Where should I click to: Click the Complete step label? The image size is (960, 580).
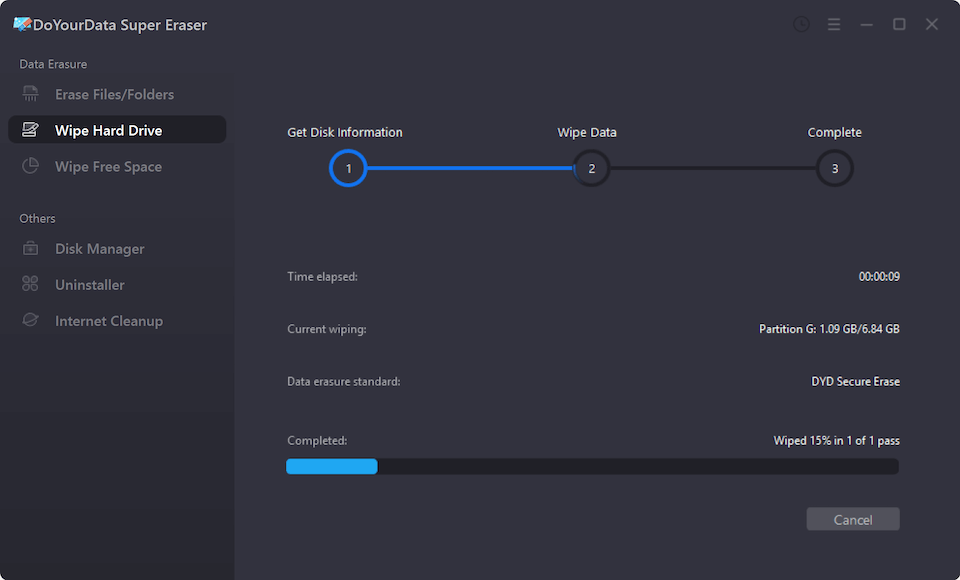tap(834, 132)
